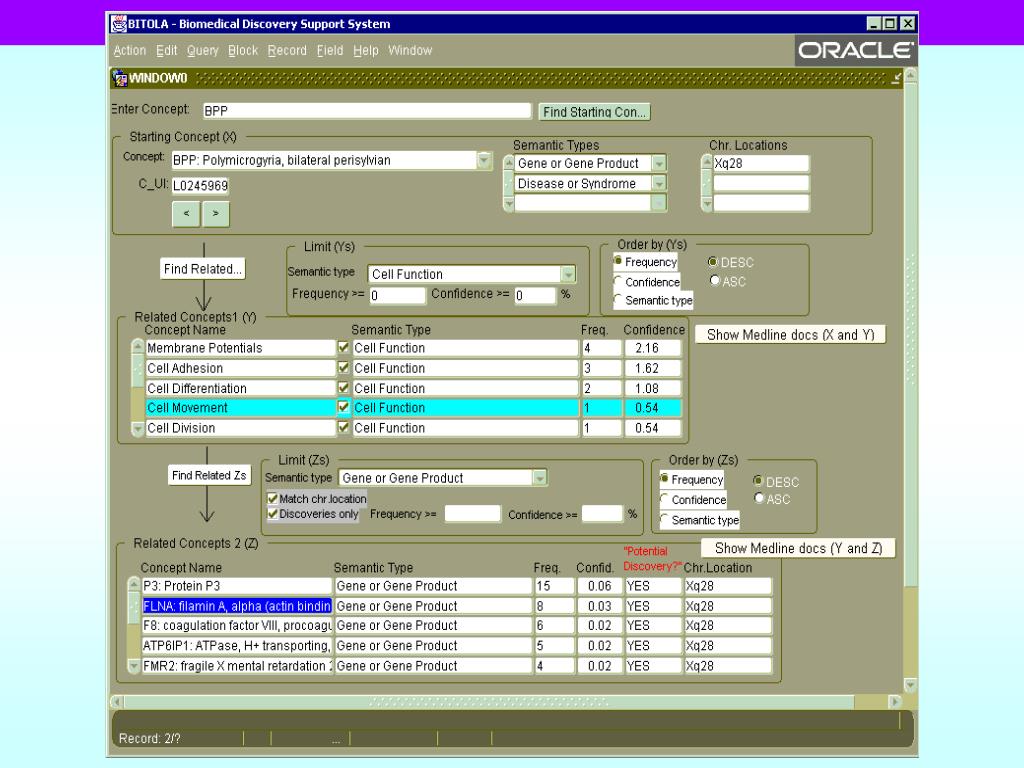Open the Disease or Syndrome dropdown

click(x=659, y=184)
